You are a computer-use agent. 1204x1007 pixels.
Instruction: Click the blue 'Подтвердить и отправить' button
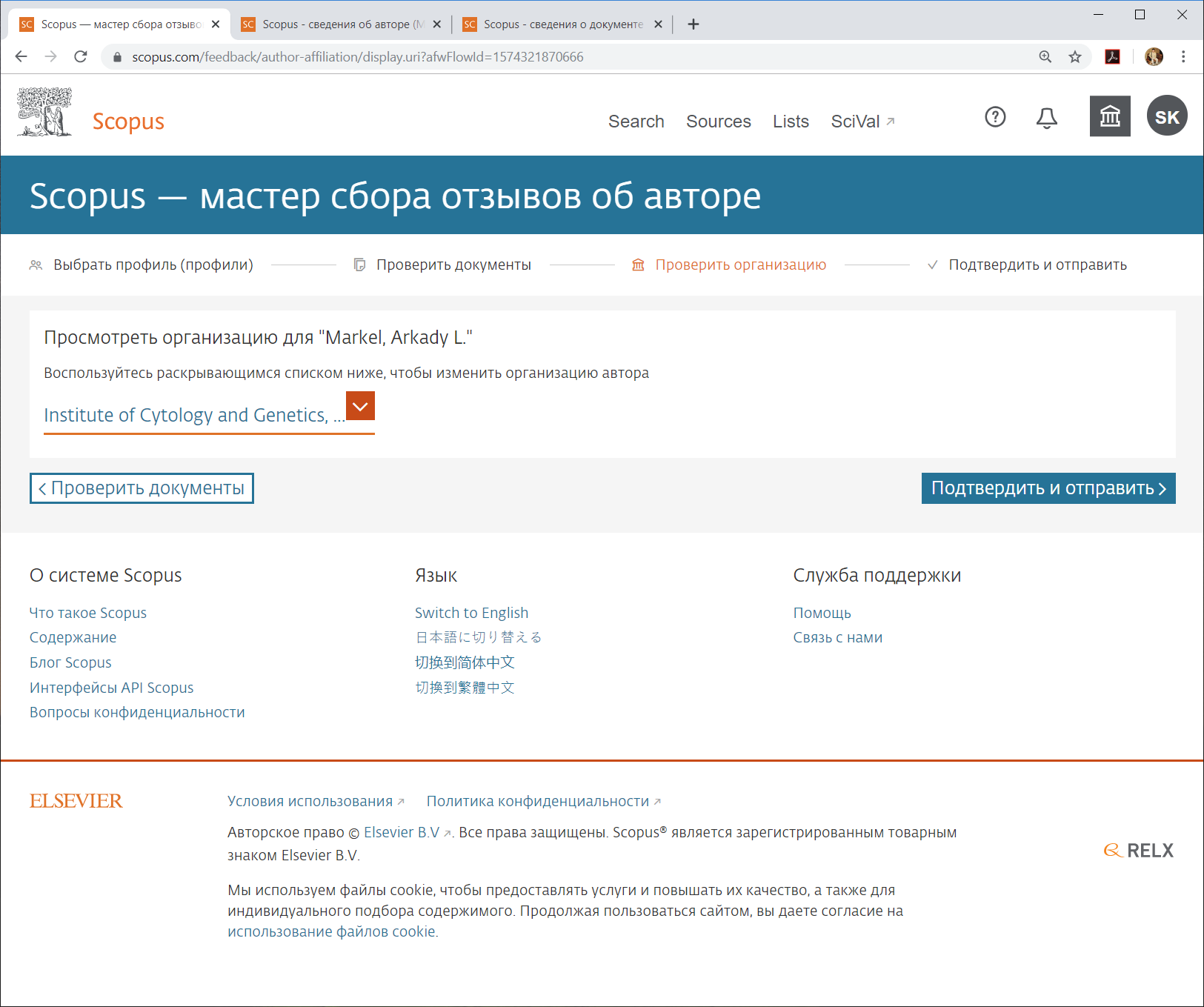(x=1048, y=488)
